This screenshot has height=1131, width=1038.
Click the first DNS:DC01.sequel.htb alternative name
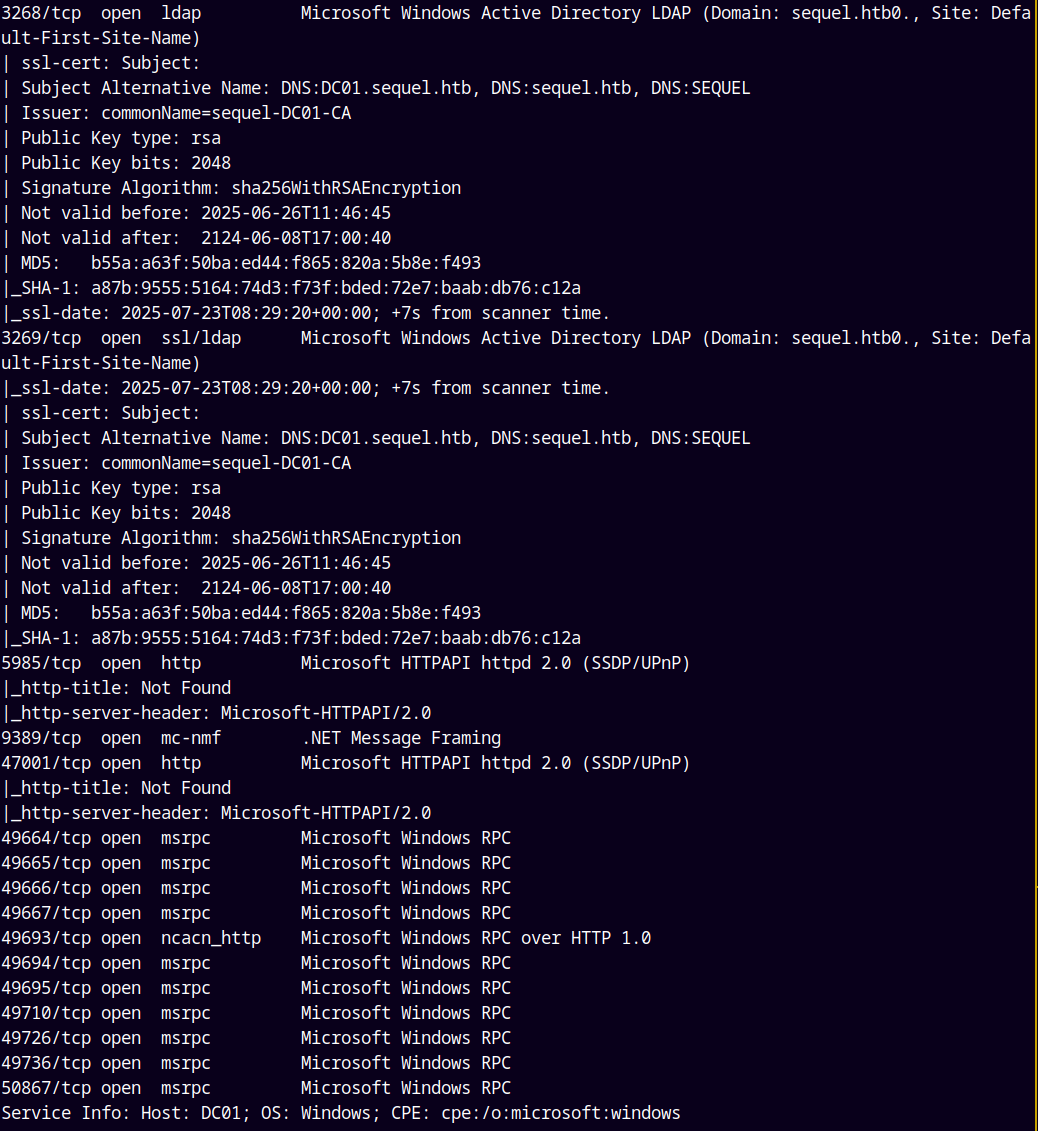click(x=376, y=88)
